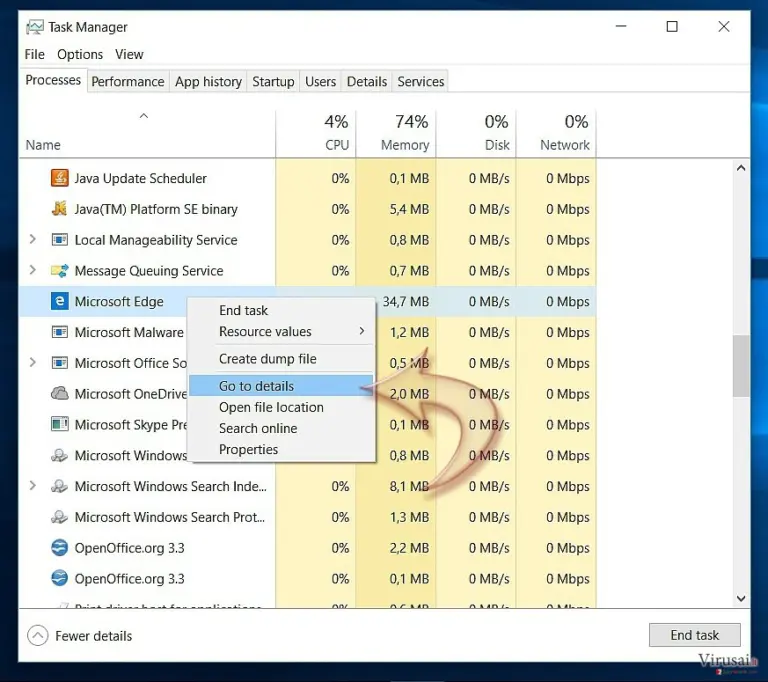This screenshot has height=682, width=768.
Task: Select the Processes tab
Action: [53, 80]
